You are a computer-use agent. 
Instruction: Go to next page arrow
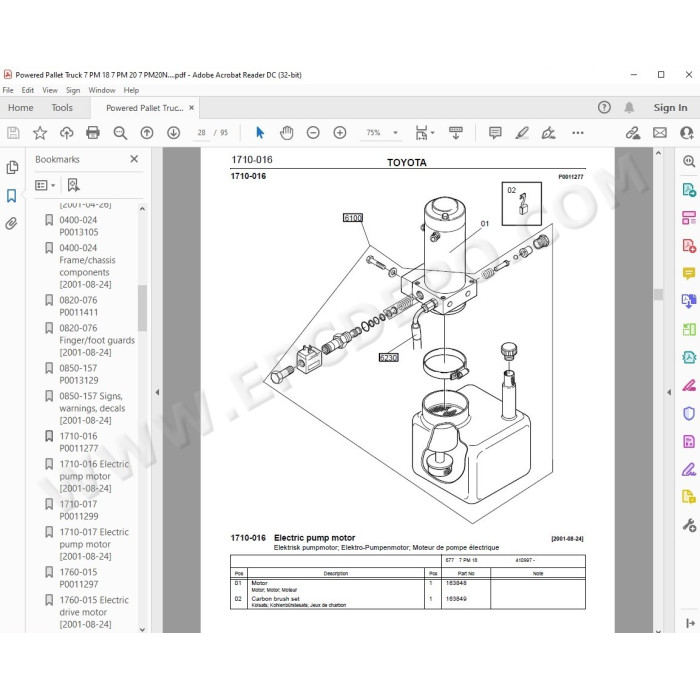[174, 133]
